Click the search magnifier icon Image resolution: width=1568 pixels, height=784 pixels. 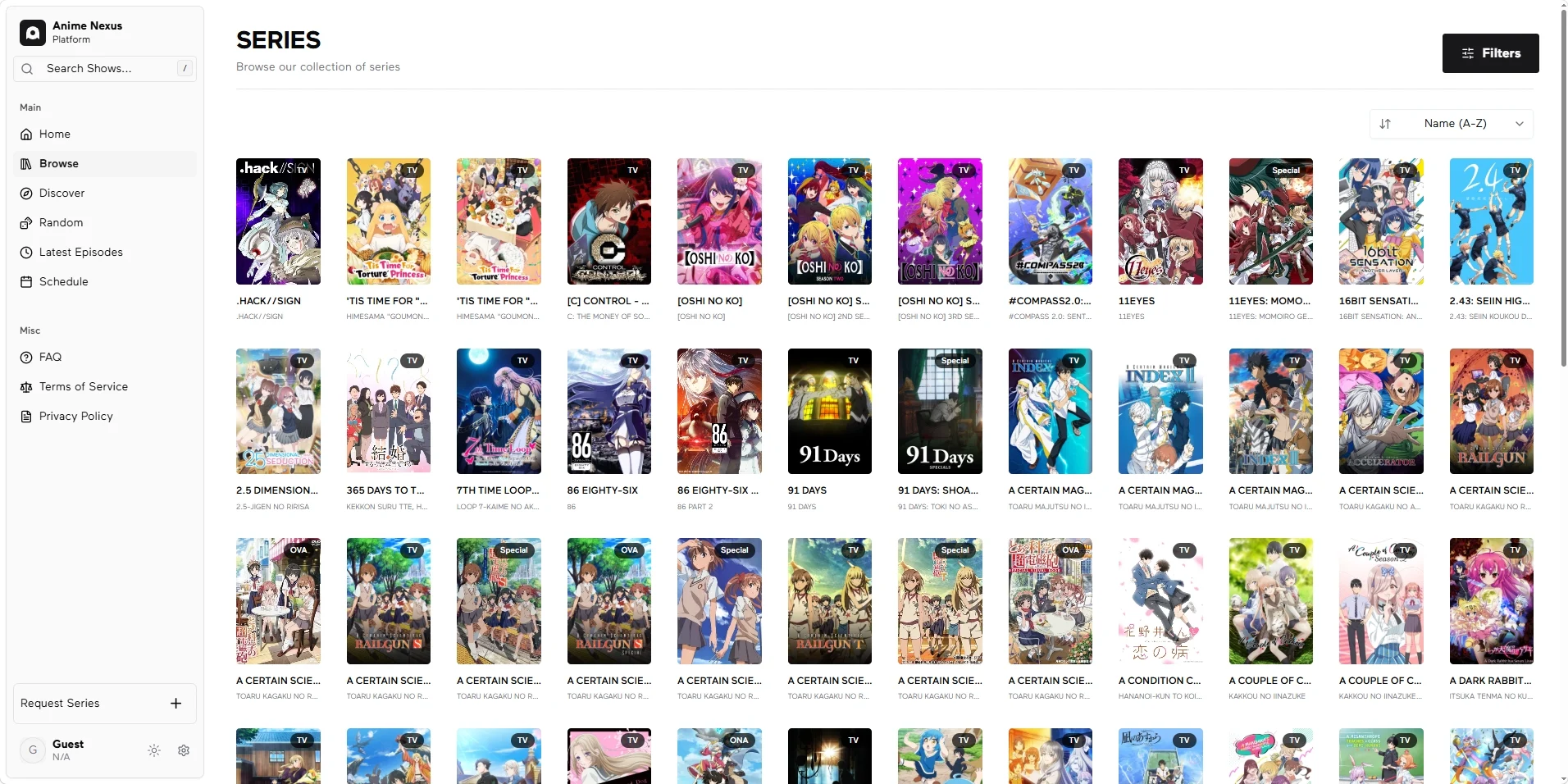coord(27,69)
